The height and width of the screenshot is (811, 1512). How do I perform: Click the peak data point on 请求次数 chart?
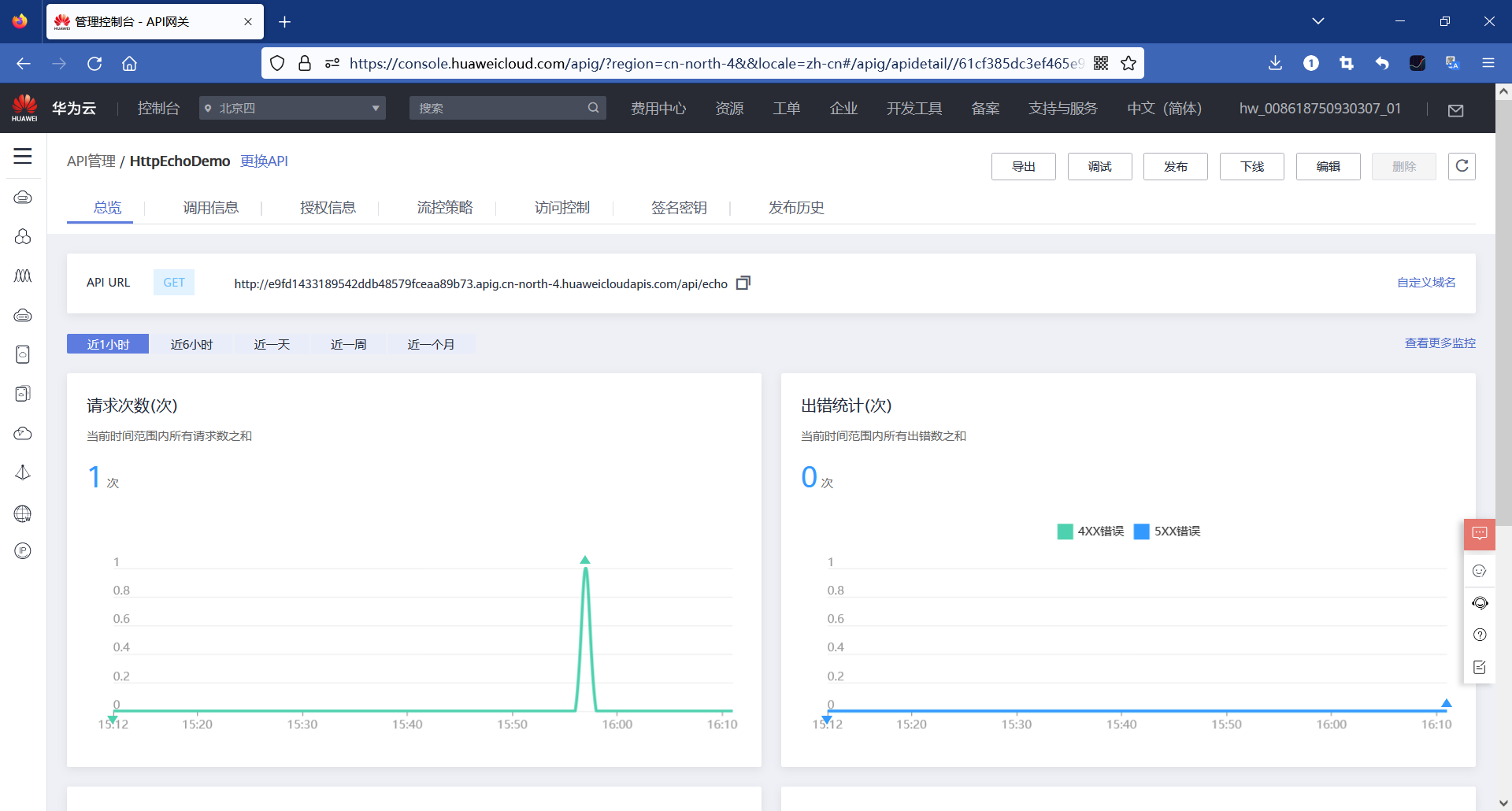click(x=585, y=567)
